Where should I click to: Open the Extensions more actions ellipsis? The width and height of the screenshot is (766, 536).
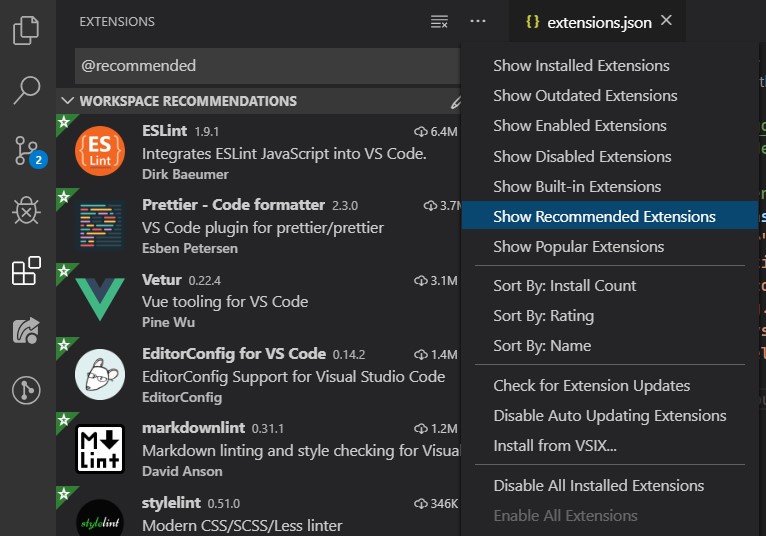pyautogui.click(x=478, y=21)
